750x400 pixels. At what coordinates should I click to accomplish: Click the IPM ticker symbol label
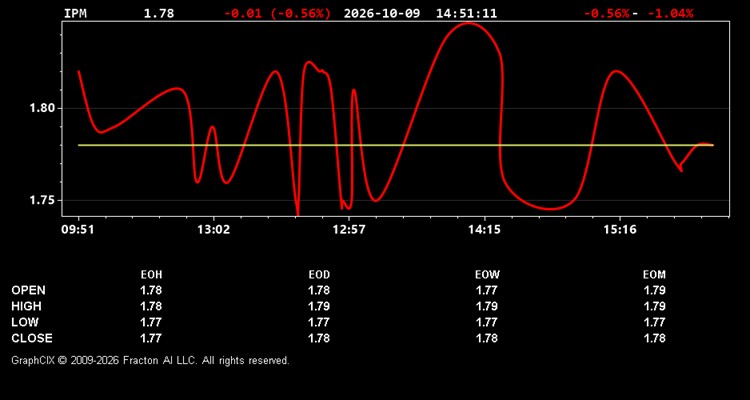(75, 13)
